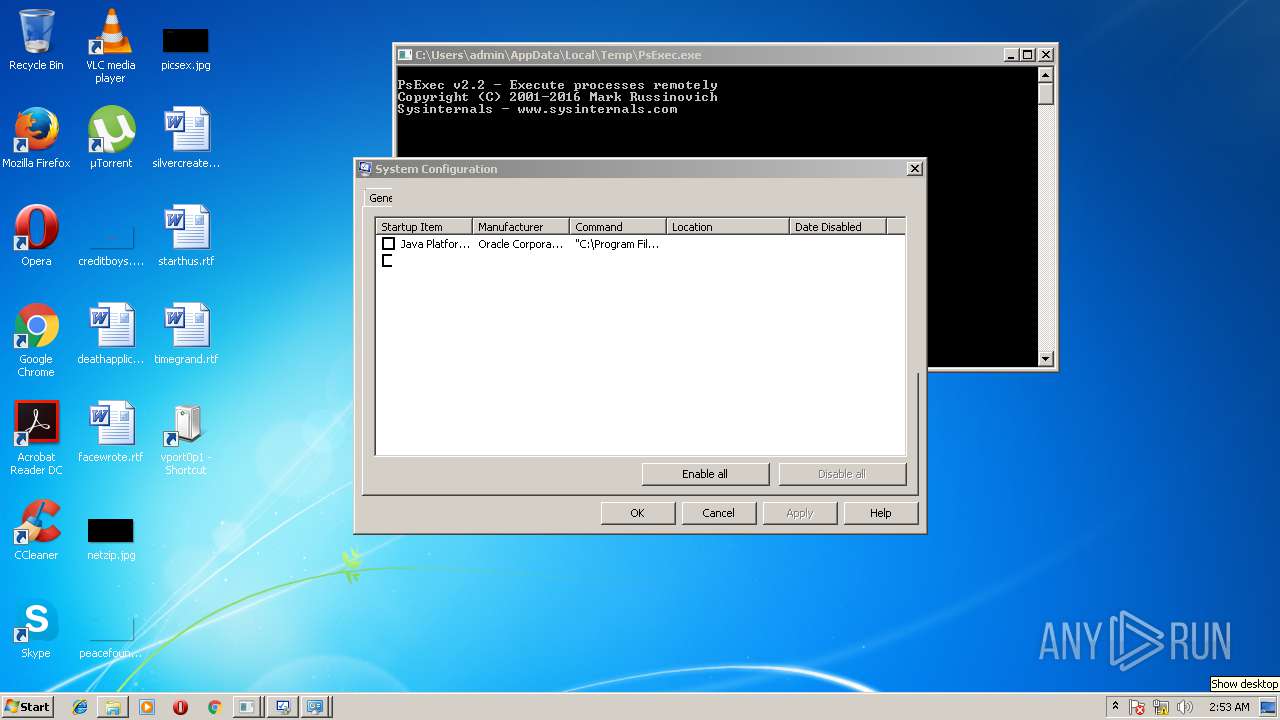Image resolution: width=1280 pixels, height=720 pixels.
Task: Open the Chrome taskbar icon
Action: [x=214, y=707]
